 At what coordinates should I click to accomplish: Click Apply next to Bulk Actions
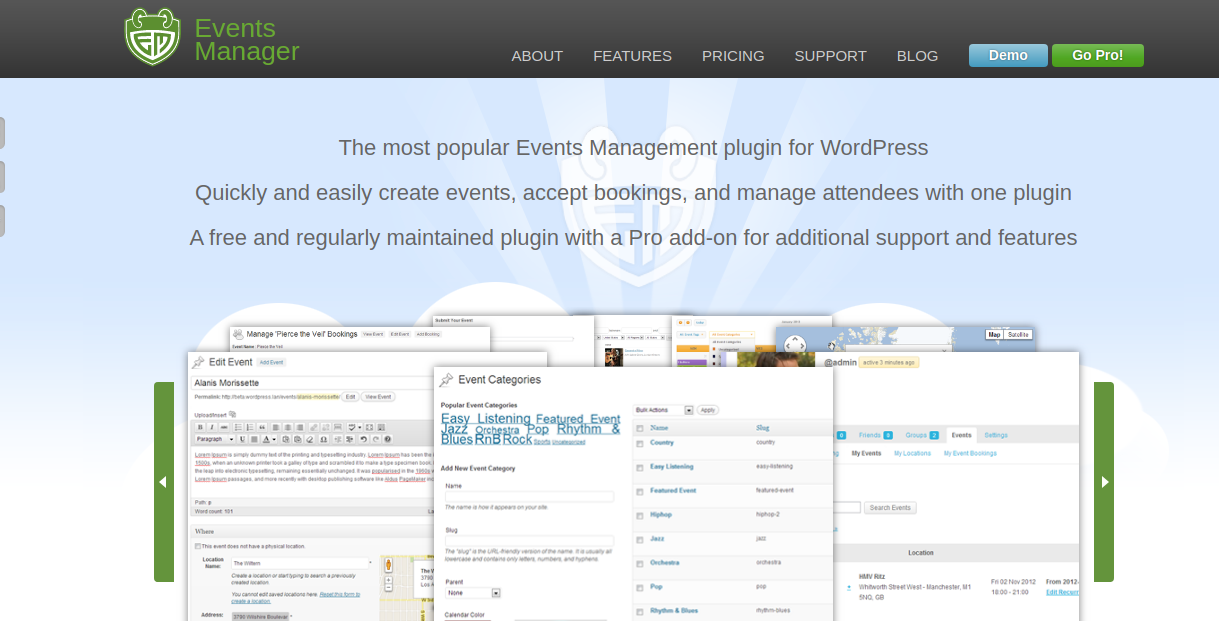708,410
